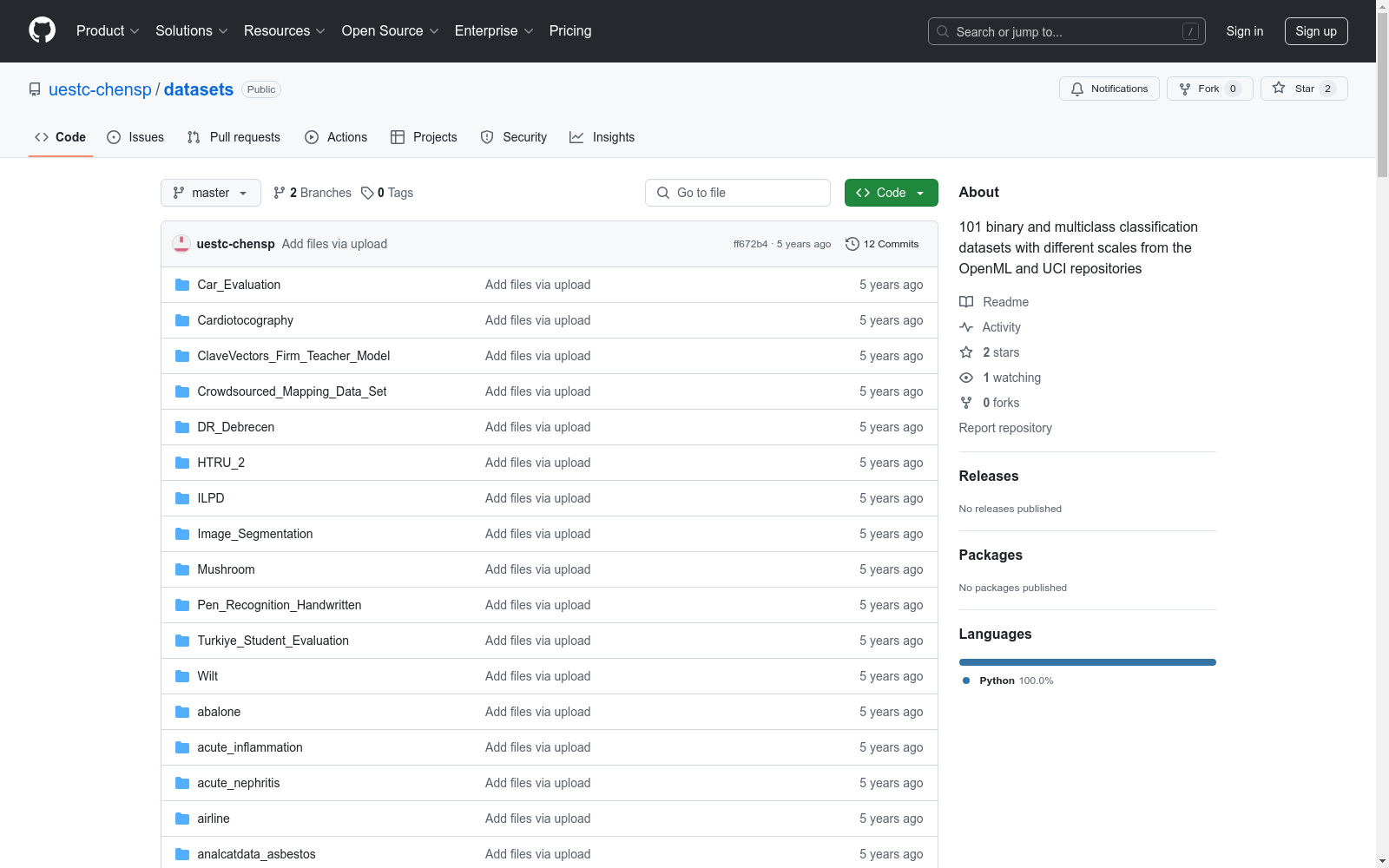Open the commit history clock icon
Viewport: 1389px width, 868px height.
click(852, 244)
